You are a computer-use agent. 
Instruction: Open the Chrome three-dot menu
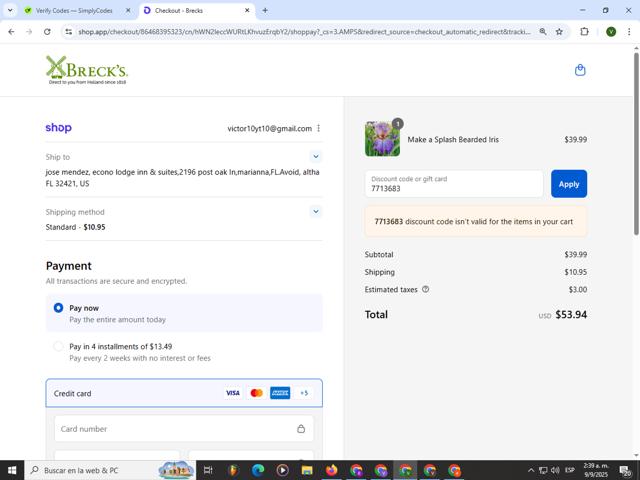click(629, 31)
